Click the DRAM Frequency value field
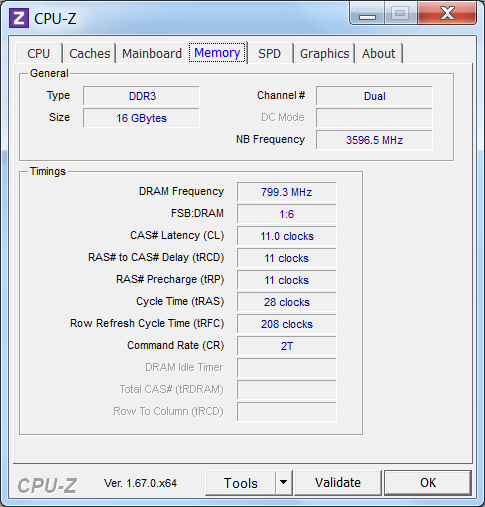 286,192
